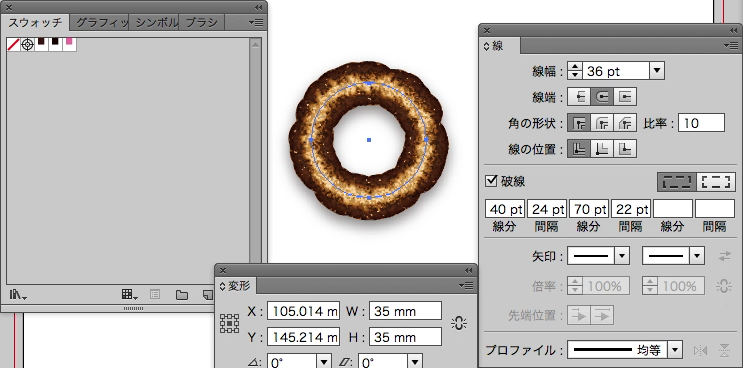Switch to the ブラシ tab
This screenshot has height=368, width=743.
[x=201, y=22]
